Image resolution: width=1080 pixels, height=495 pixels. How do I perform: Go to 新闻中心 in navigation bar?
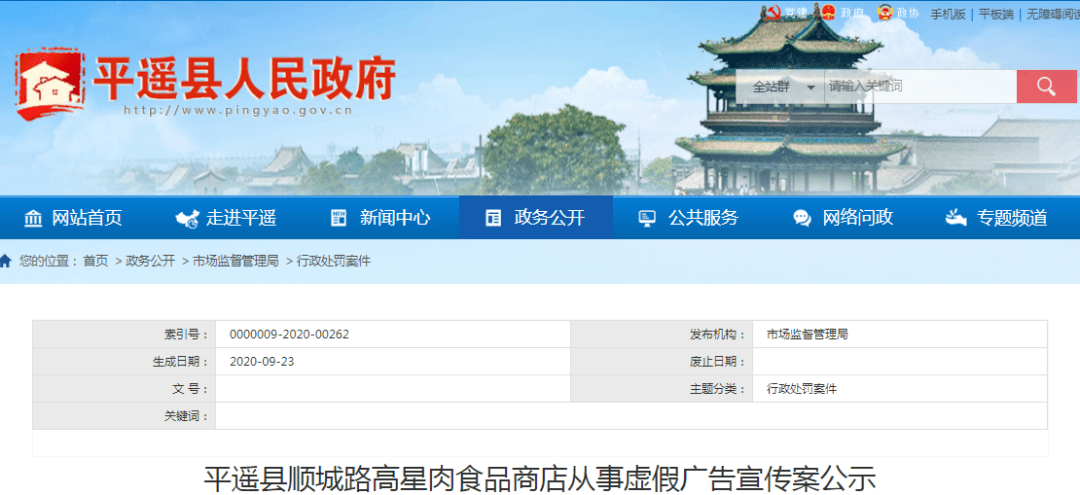[x=382, y=218]
